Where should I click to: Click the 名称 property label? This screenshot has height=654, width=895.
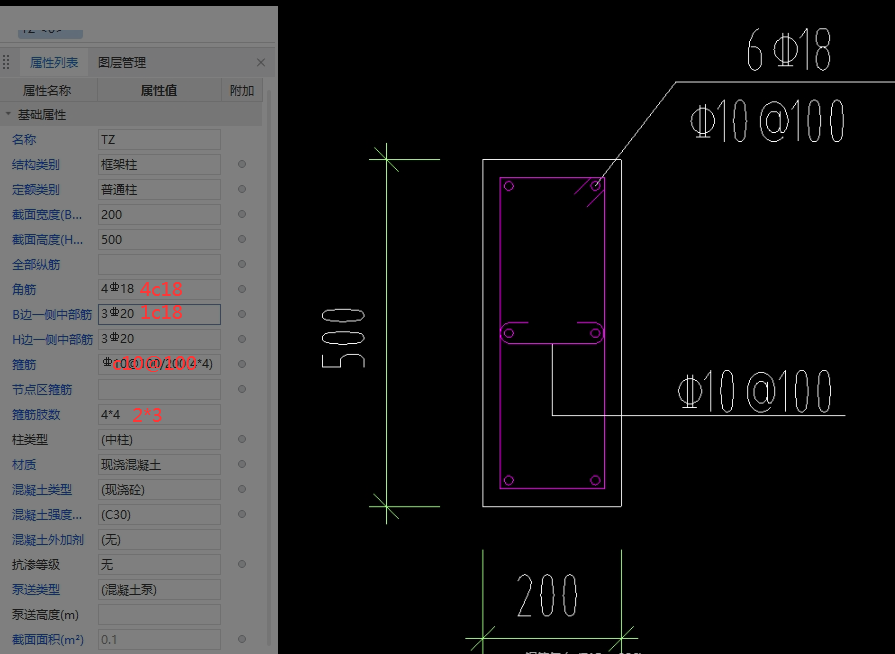point(24,140)
